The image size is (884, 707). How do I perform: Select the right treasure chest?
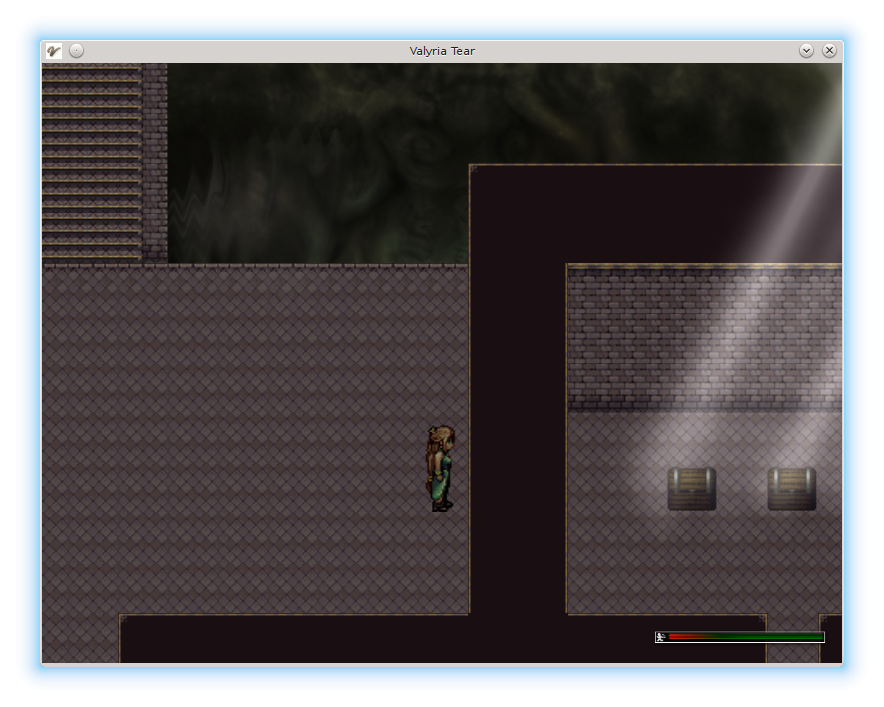(792, 489)
